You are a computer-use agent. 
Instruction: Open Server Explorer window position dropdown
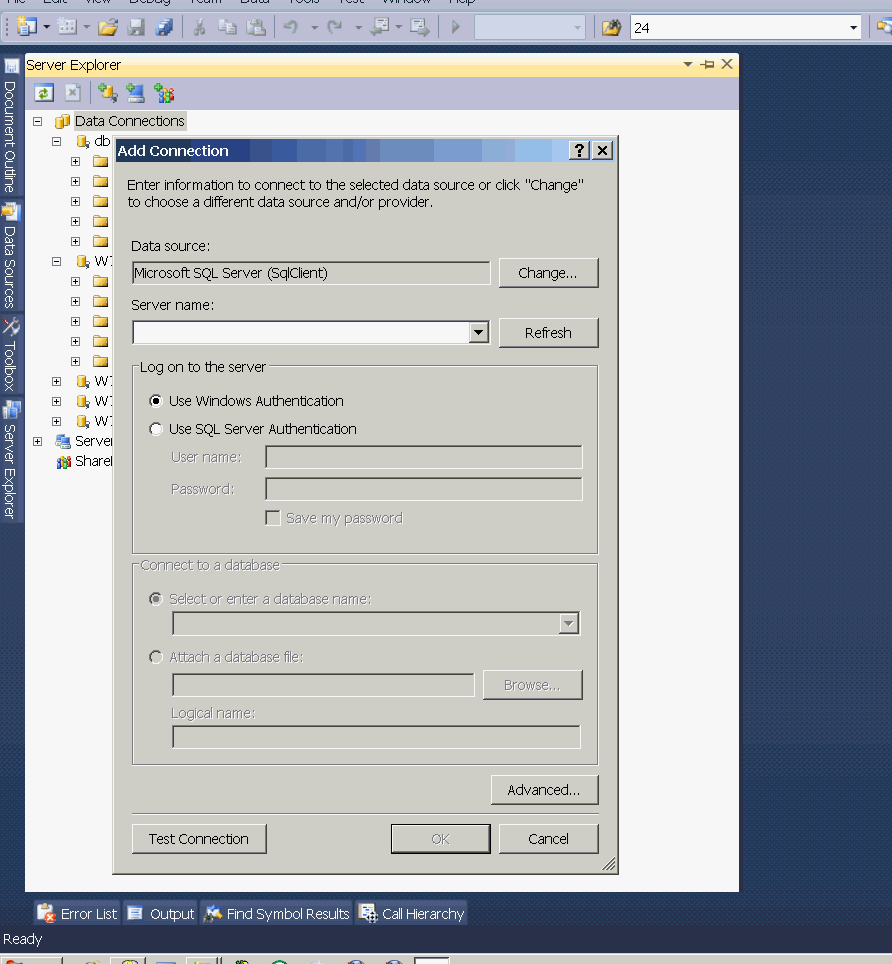[x=688, y=64]
